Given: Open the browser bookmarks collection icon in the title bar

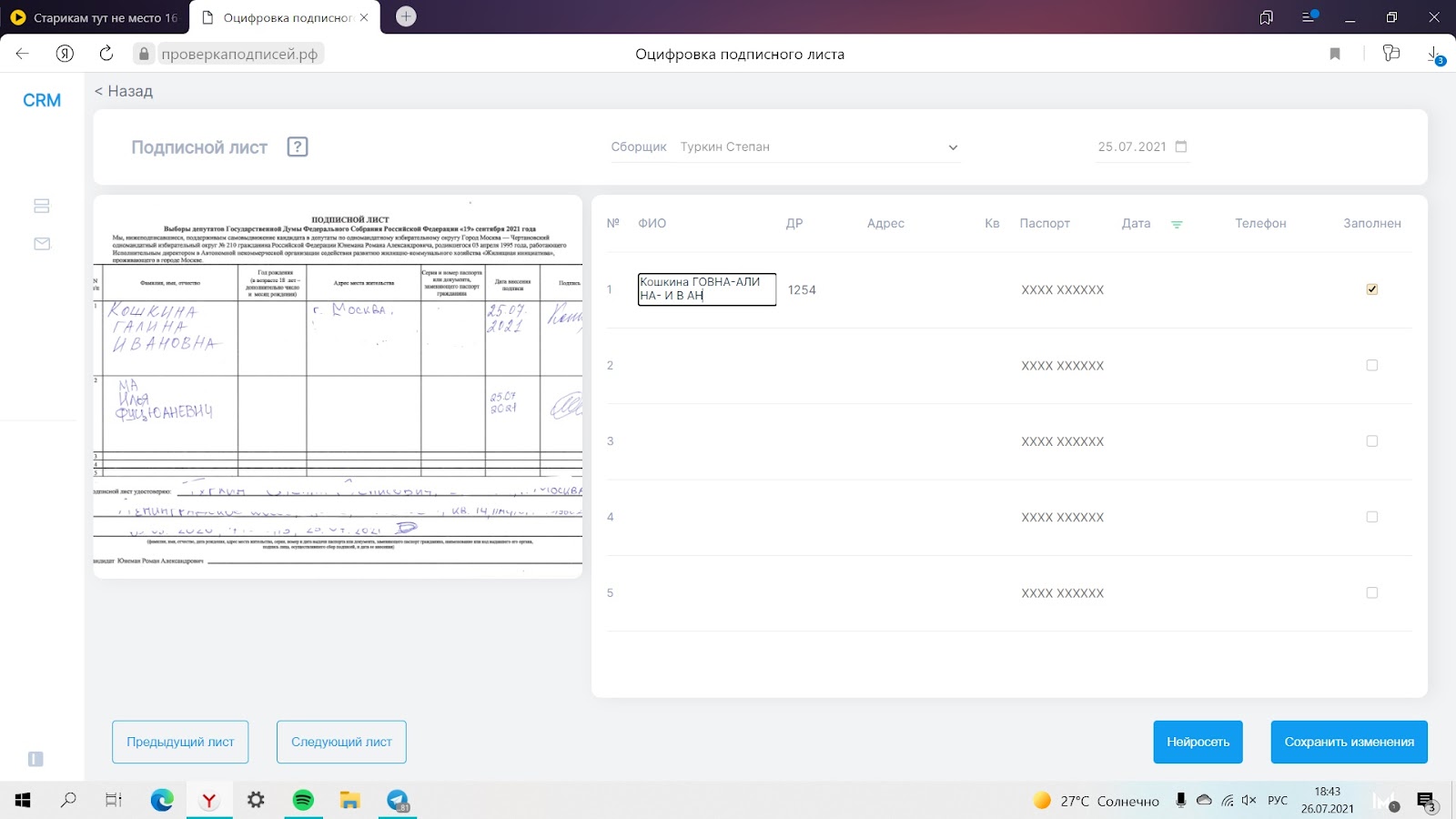Looking at the screenshot, I should pyautogui.click(x=1266, y=17).
